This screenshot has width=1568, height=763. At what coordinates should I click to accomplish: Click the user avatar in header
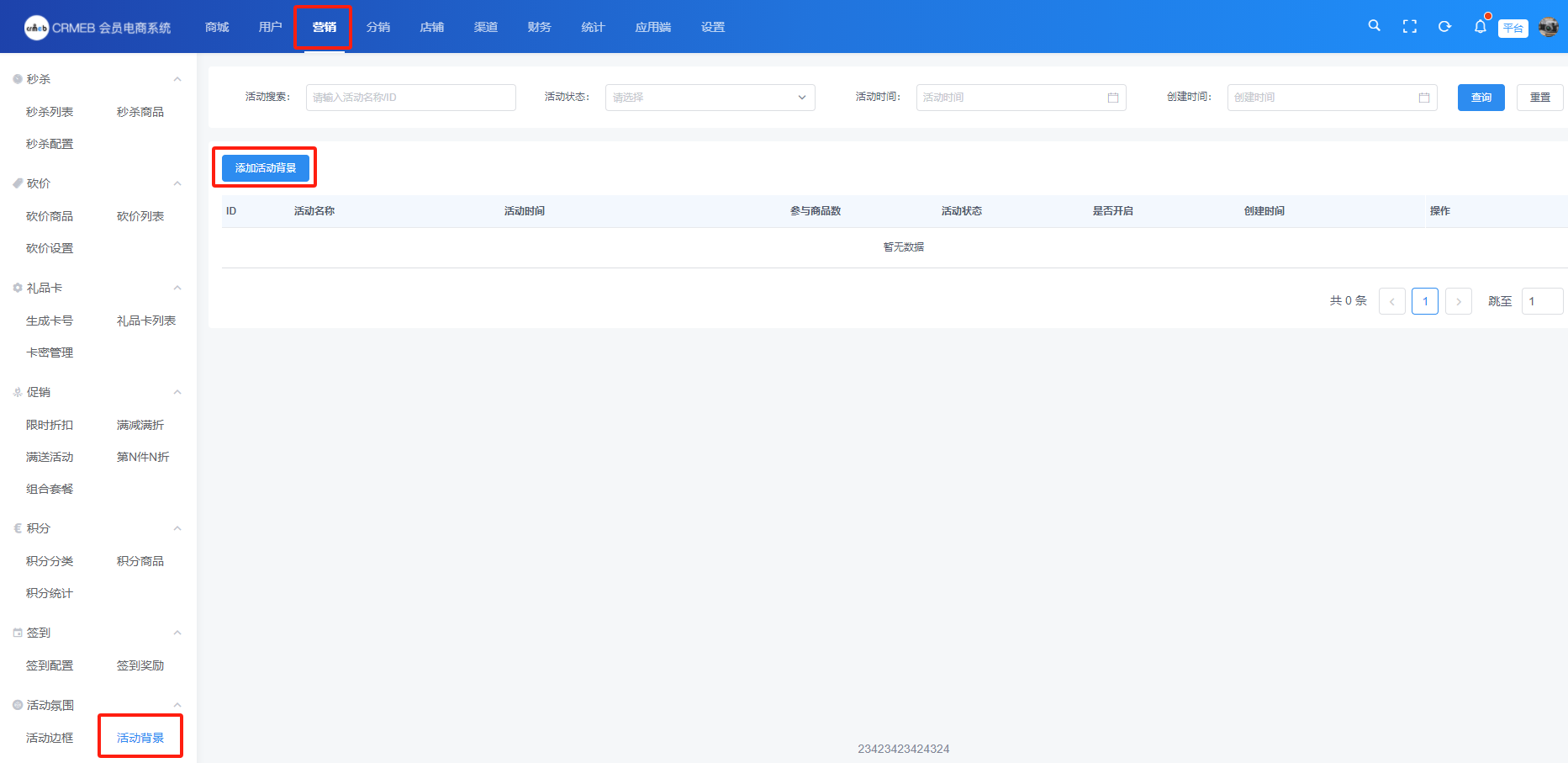[1548, 27]
